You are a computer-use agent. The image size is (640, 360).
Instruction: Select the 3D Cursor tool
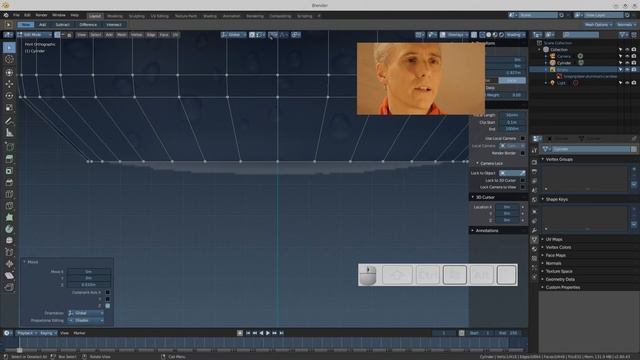(9, 60)
